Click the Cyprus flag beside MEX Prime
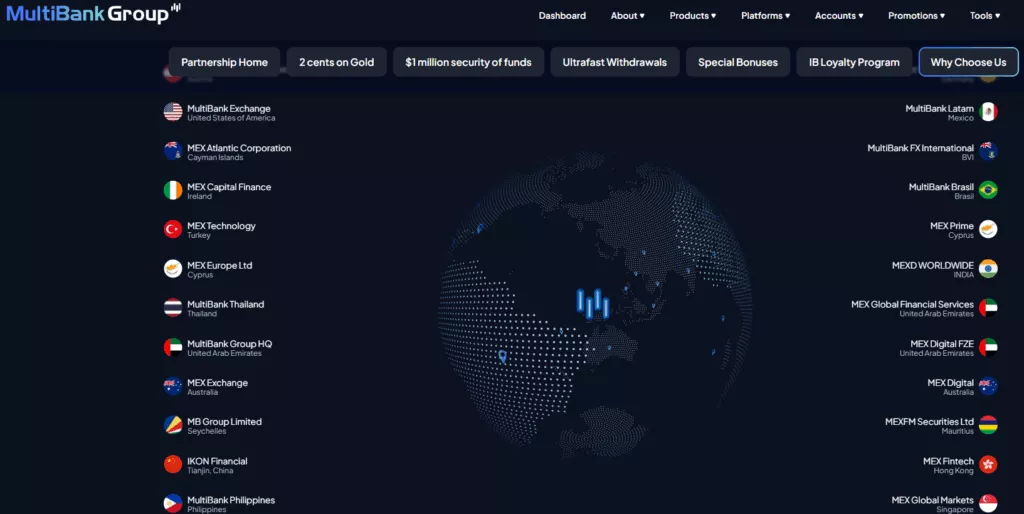The image size is (1024, 514). pyautogui.click(x=988, y=229)
